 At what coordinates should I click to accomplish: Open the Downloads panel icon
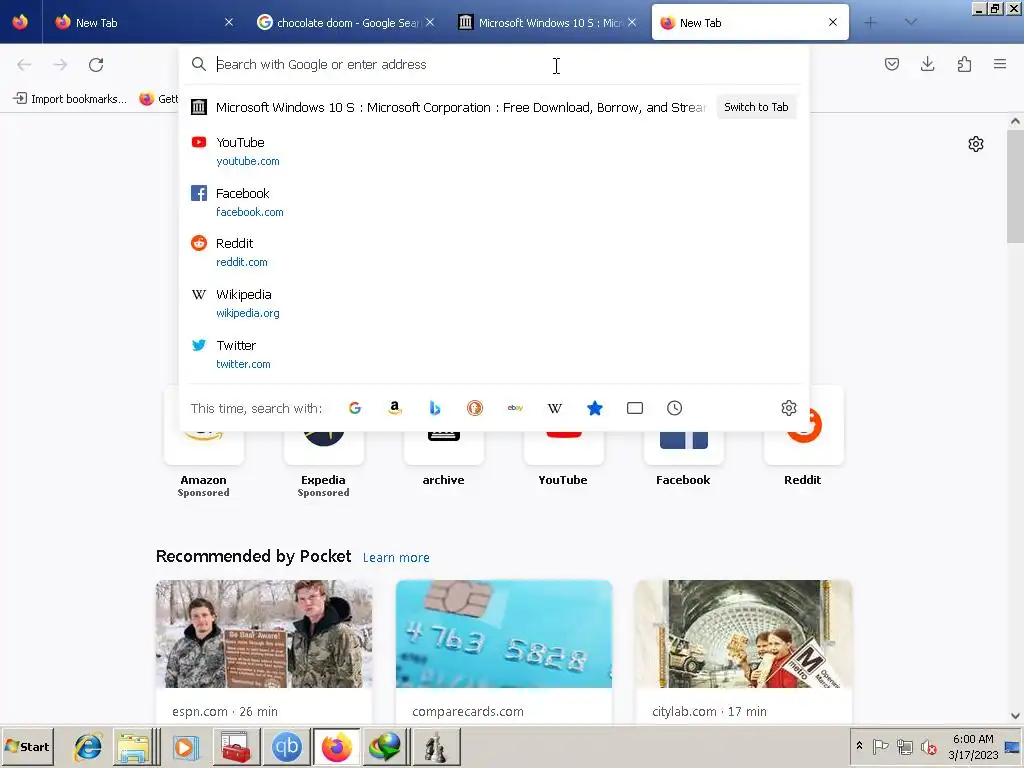(x=927, y=64)
